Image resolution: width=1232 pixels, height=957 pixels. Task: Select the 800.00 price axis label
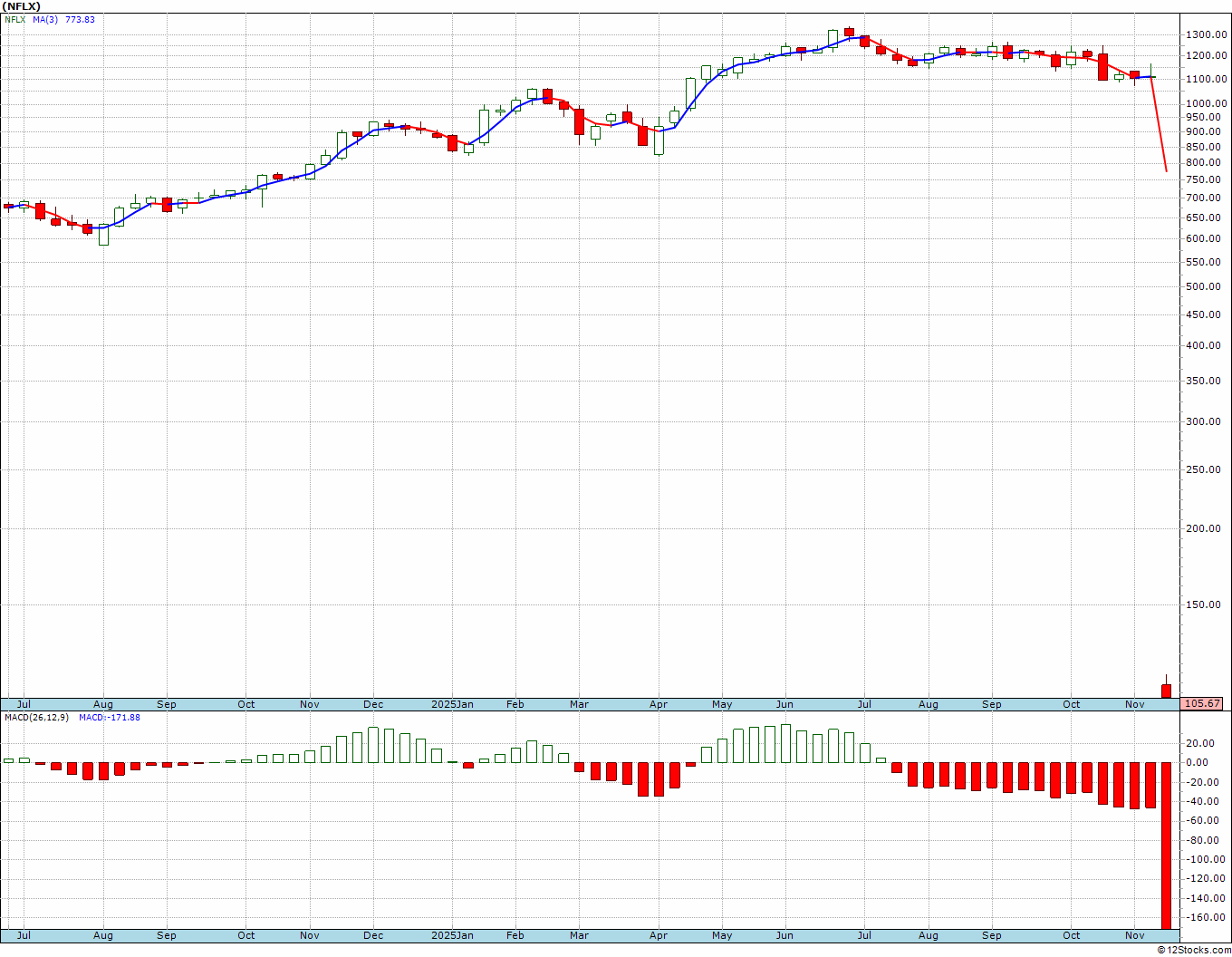[x=1203, y=163]
